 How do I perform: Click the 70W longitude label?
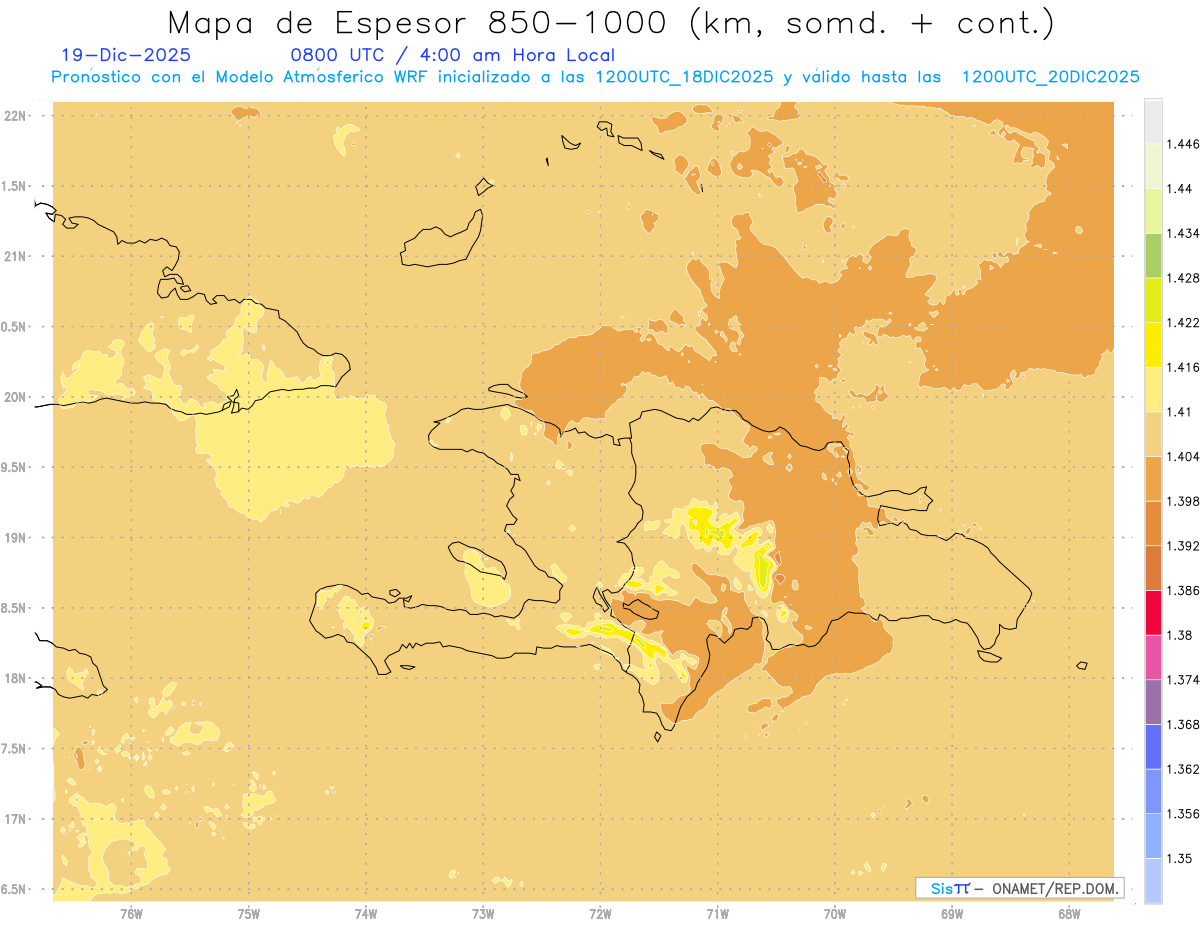835,914
